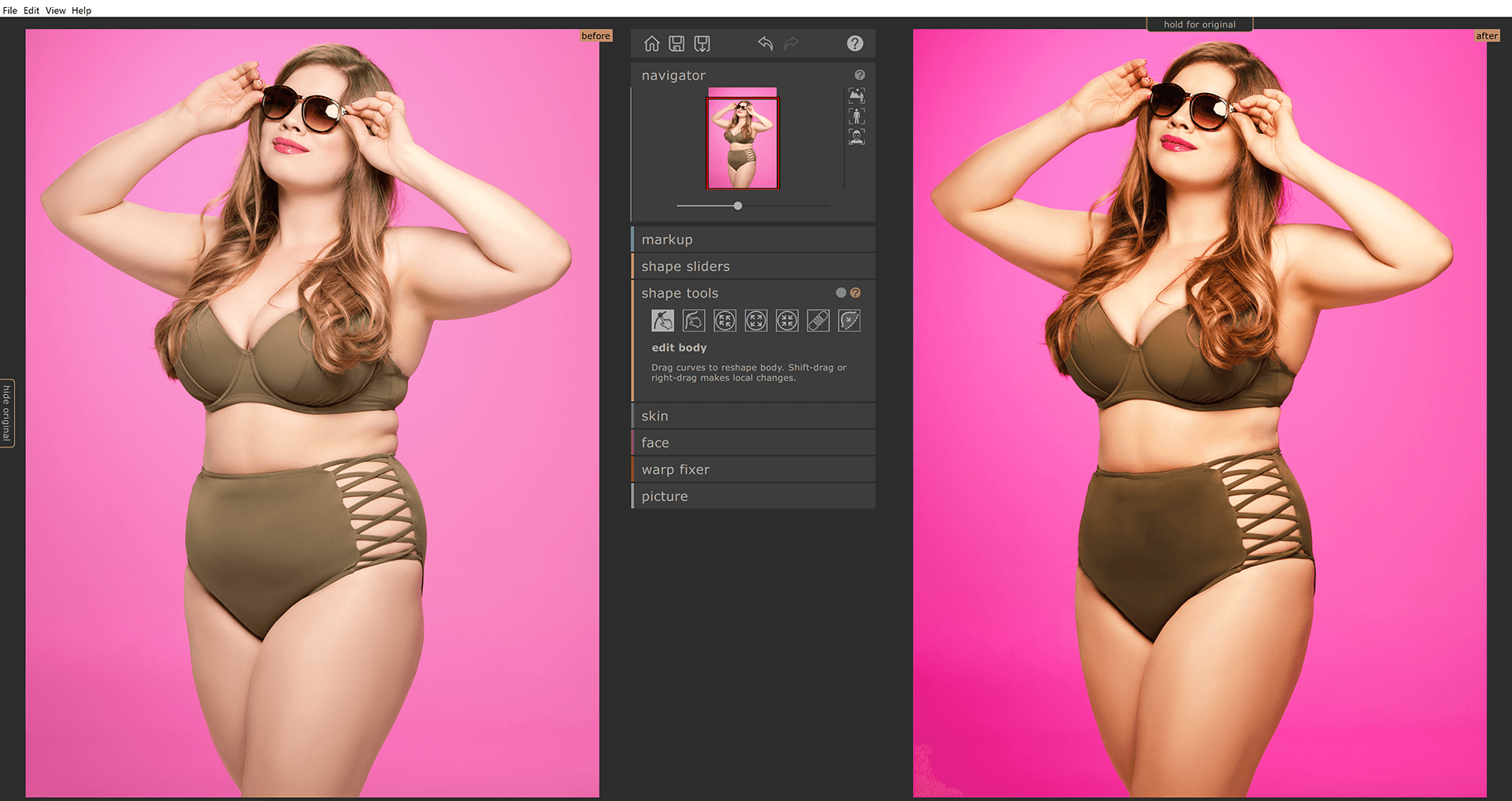The width and height of the screenshot is (1512, 801).
Task: Open the View menu
Action: [55, 10]
